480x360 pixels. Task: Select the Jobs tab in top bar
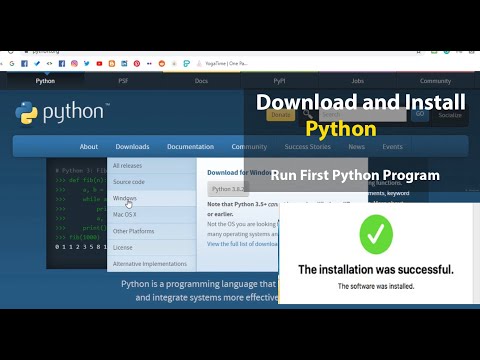click(x=357, y=81)
